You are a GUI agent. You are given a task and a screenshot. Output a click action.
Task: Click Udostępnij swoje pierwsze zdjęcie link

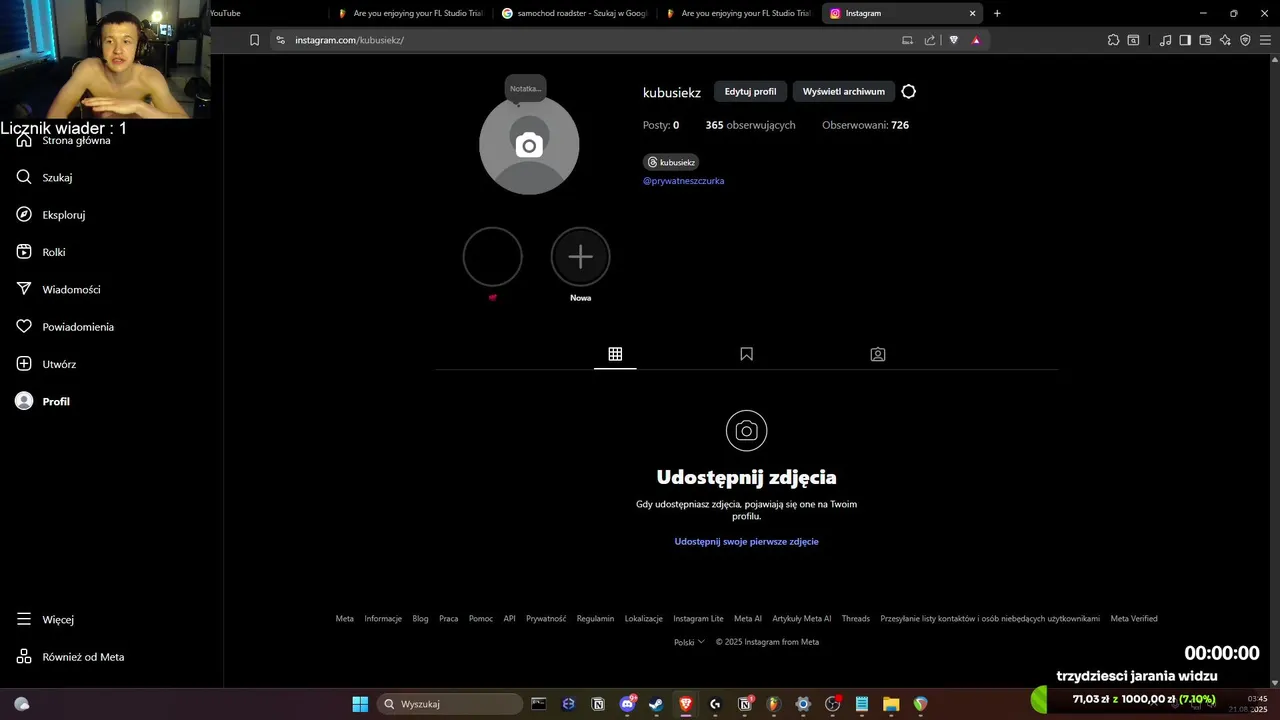coord(746,541)
